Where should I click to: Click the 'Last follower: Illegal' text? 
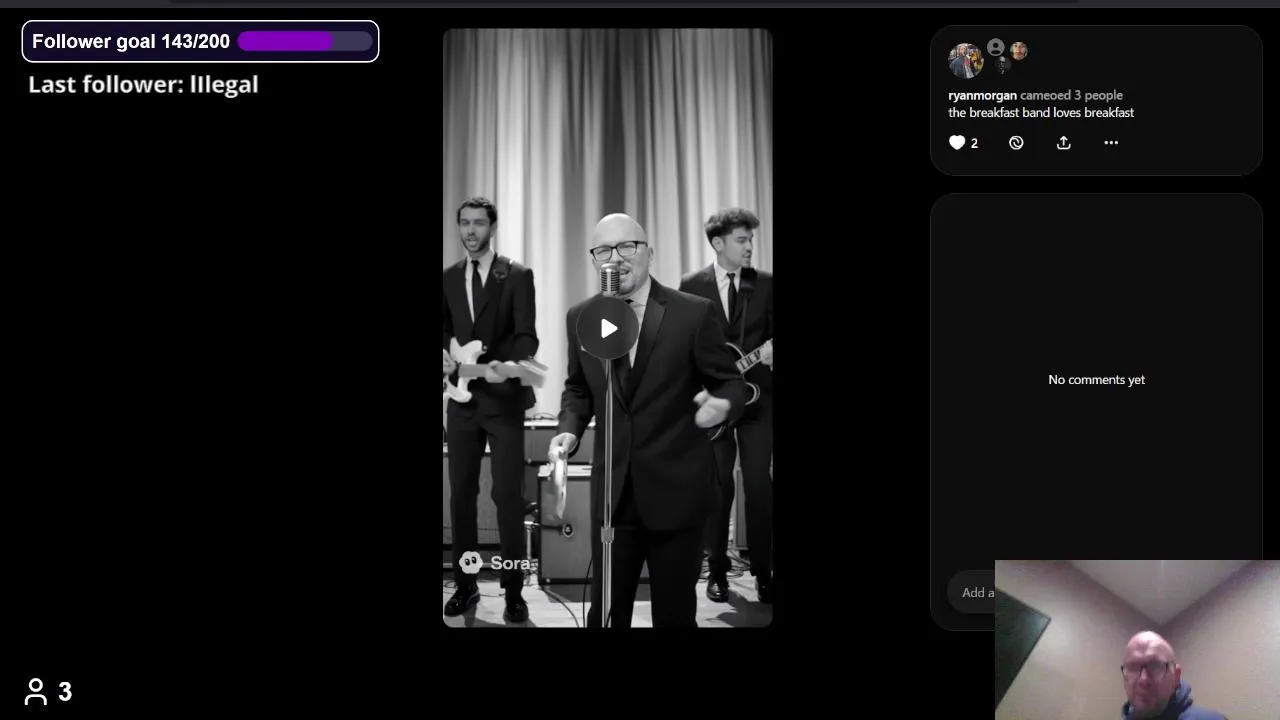click(143, 84)
